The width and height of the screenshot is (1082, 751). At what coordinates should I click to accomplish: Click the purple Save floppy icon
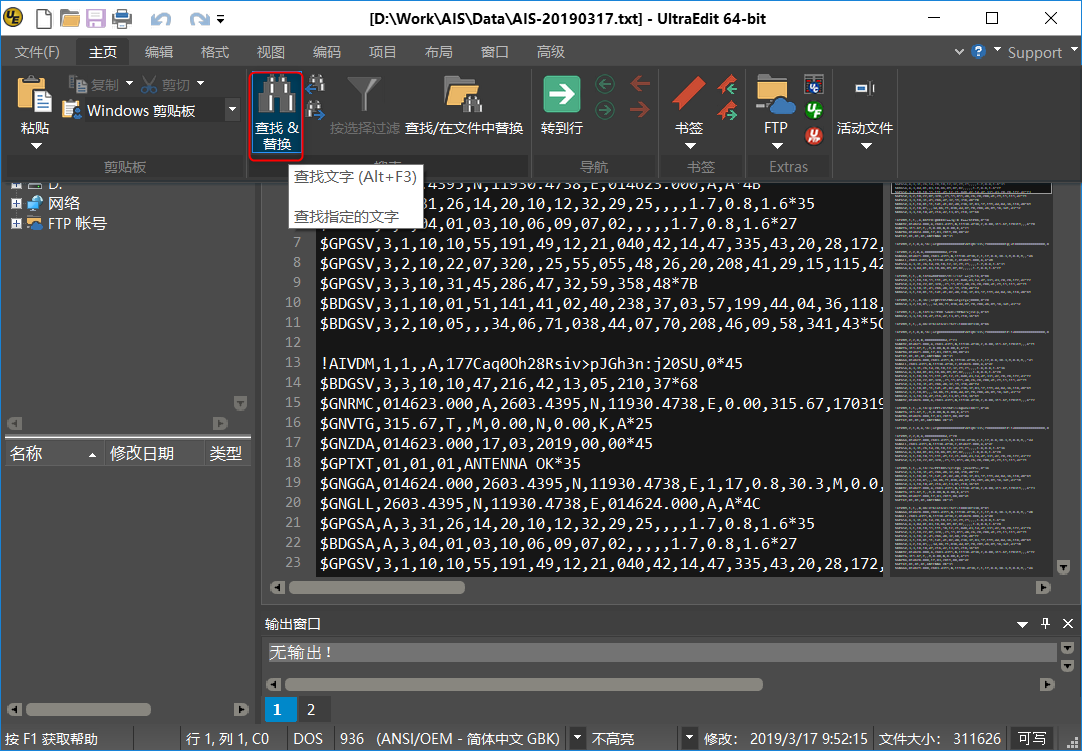pyautogui.click(x=96, y=18)
